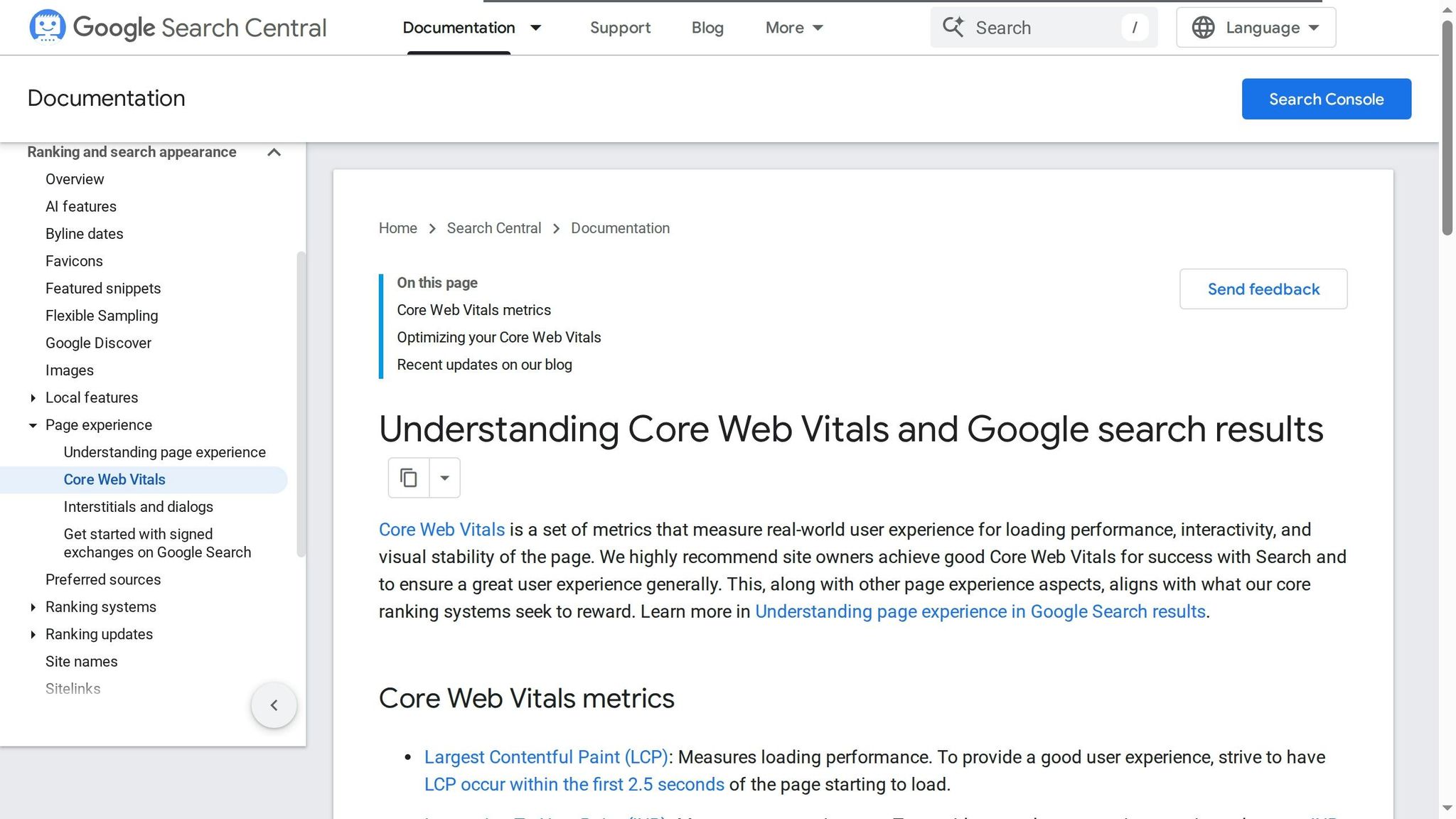This screenshot has width=1456, height=819.
Task: Open the More menu dropdown
Action: 794,28
